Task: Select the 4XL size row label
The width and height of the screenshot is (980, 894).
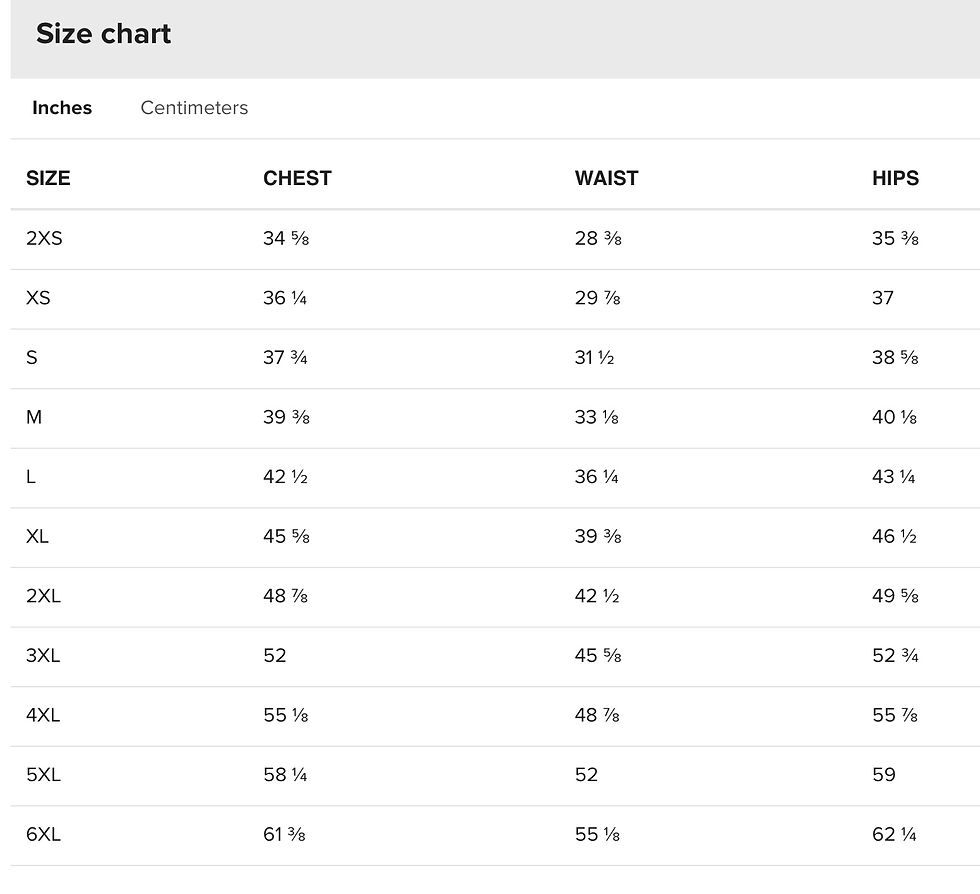Action: (x=43, y=715)
